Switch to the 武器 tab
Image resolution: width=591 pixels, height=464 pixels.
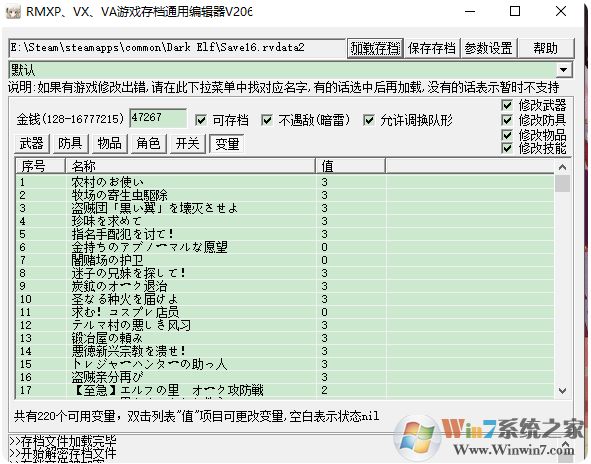[x=32, y=144]
